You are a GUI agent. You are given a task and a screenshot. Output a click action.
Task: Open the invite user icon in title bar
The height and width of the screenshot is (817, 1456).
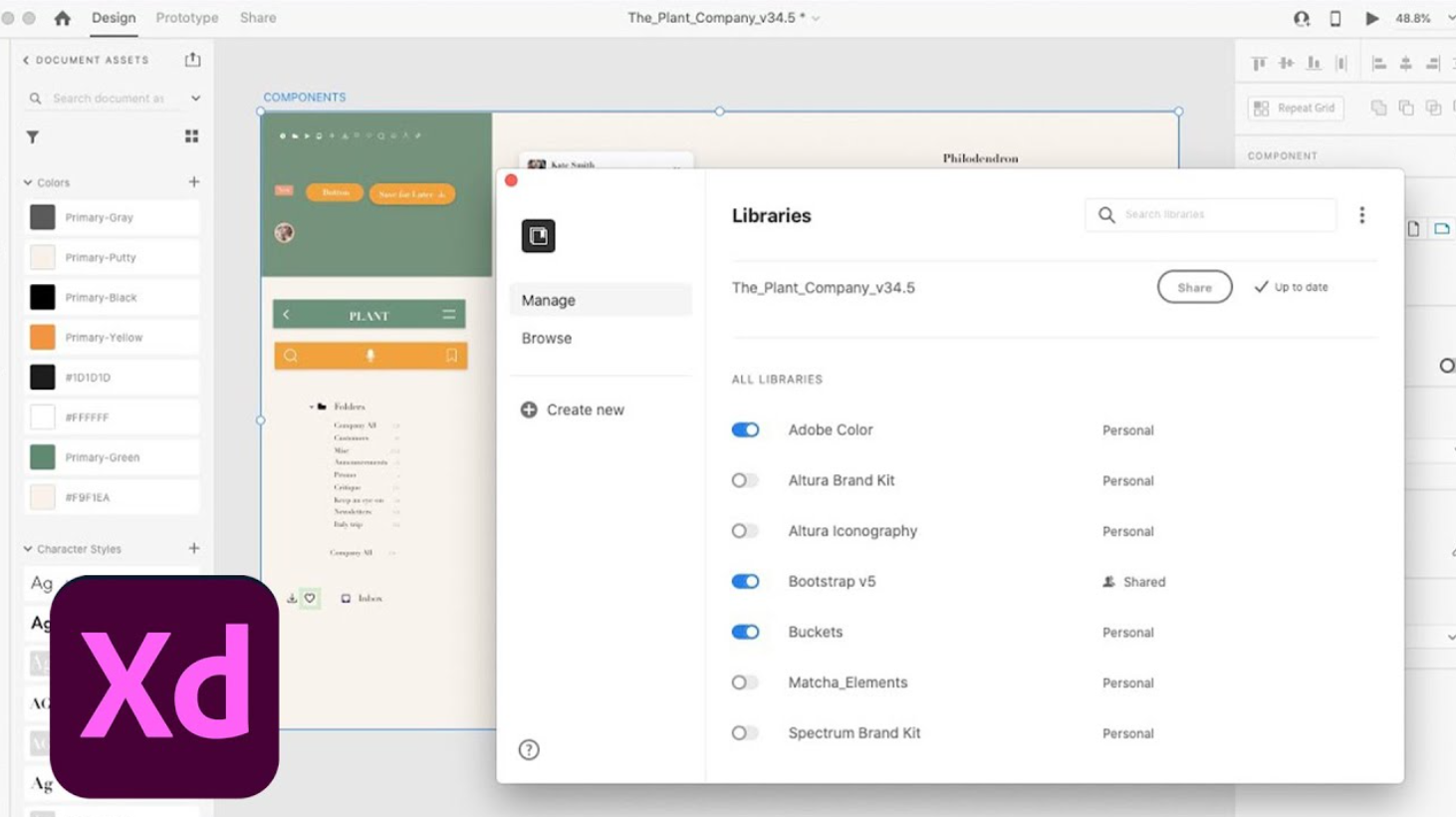point(1301,18)
